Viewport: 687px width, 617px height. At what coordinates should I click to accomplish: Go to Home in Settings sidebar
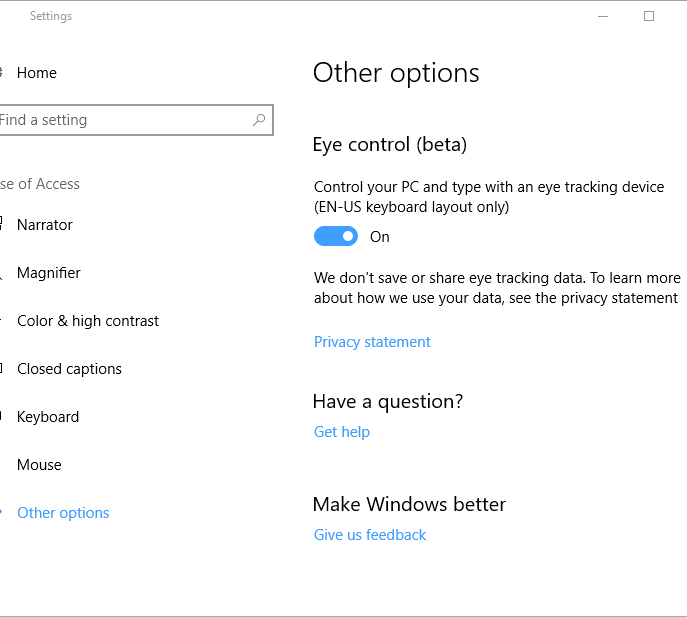click(36, 73)
